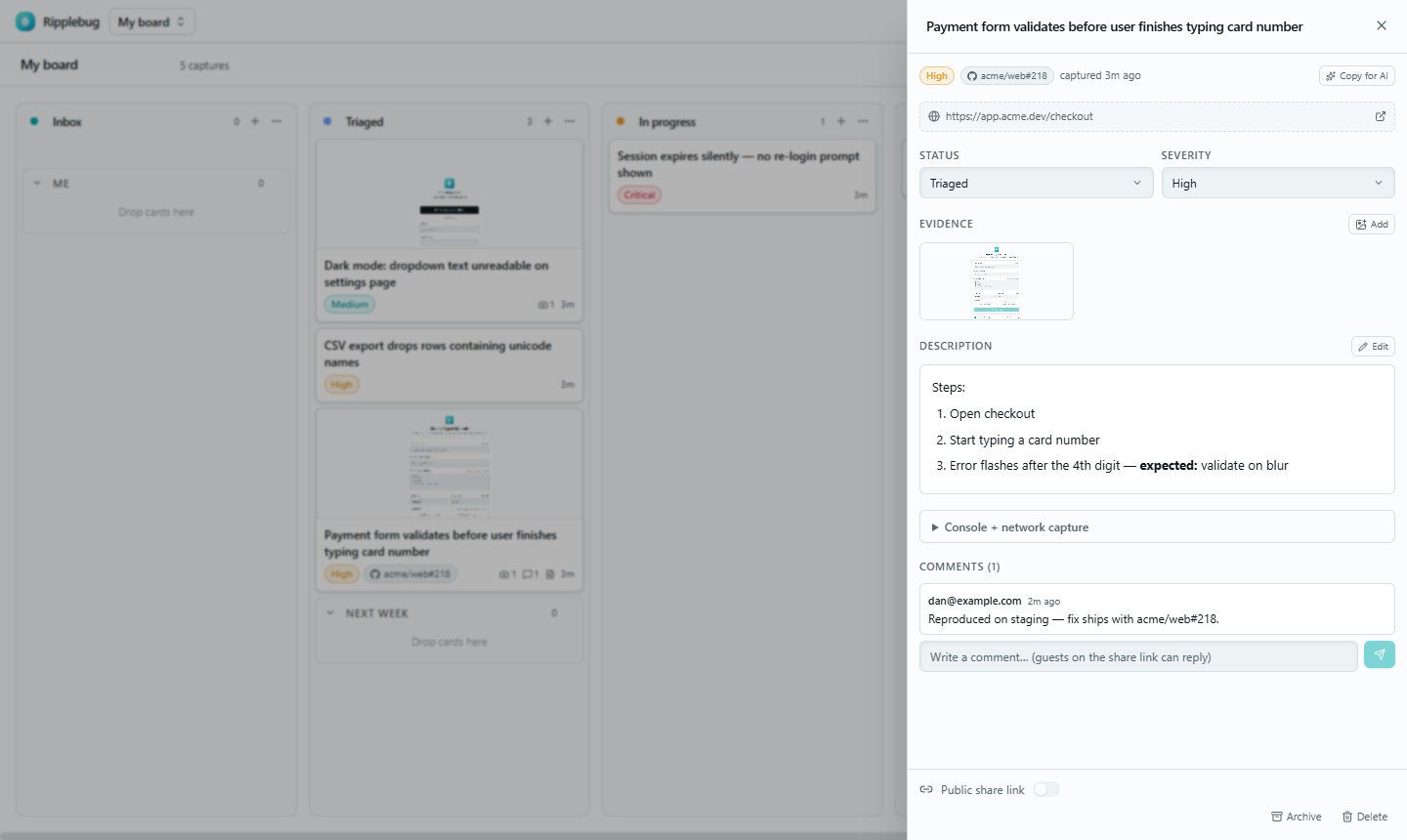
Task: Delete this capture
Action: (x=1365, y=817)
